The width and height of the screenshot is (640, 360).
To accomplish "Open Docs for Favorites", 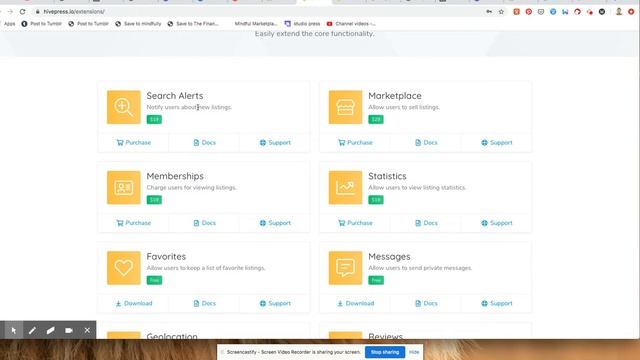I will [x=204, y=303].
